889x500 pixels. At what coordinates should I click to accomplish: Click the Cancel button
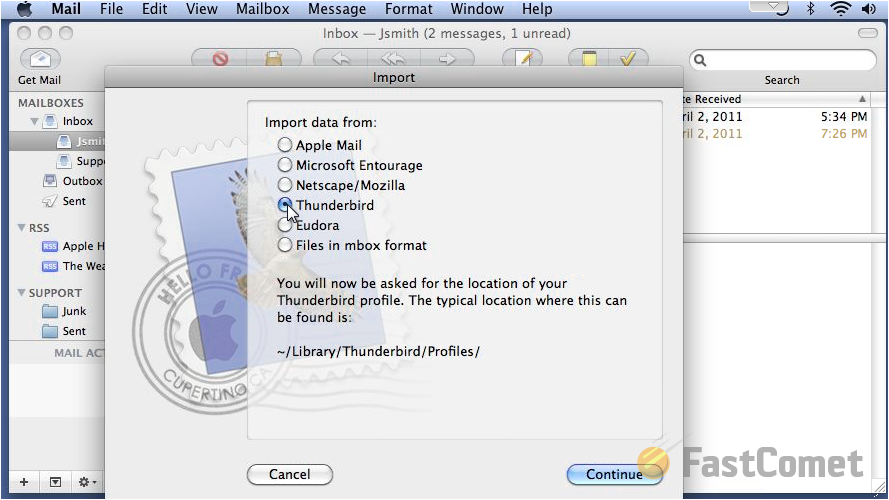pyautogui.click(x=290, y=474)
